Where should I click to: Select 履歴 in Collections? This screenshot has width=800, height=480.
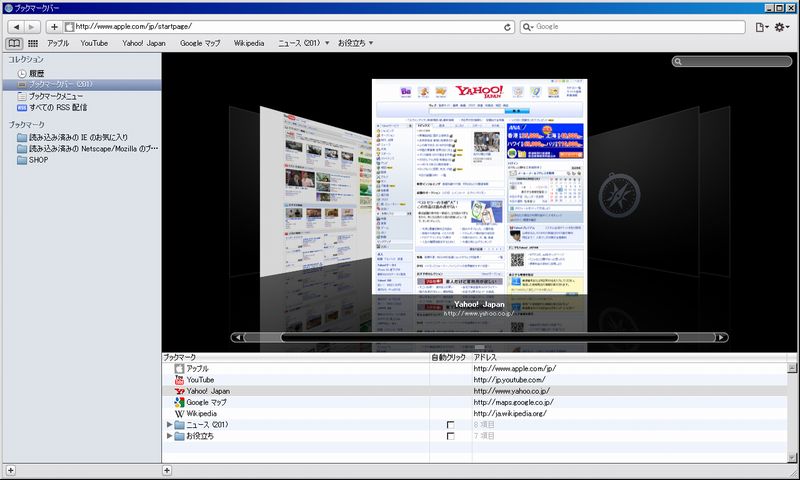tap(37, 74)
